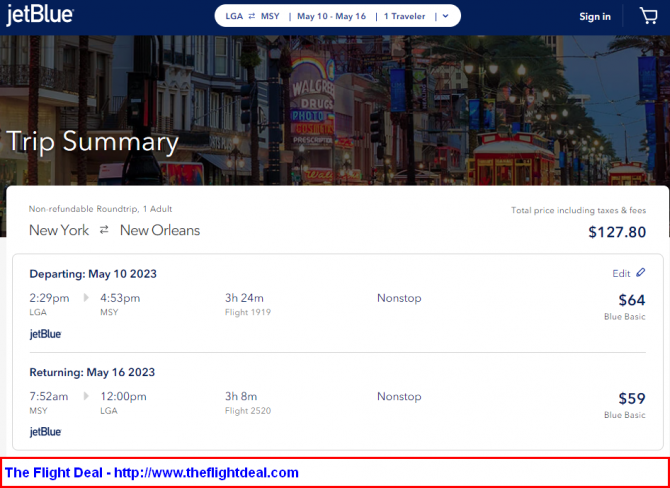
Task: Click the route swap arrows in search pill
Action: tap(252, 16)
